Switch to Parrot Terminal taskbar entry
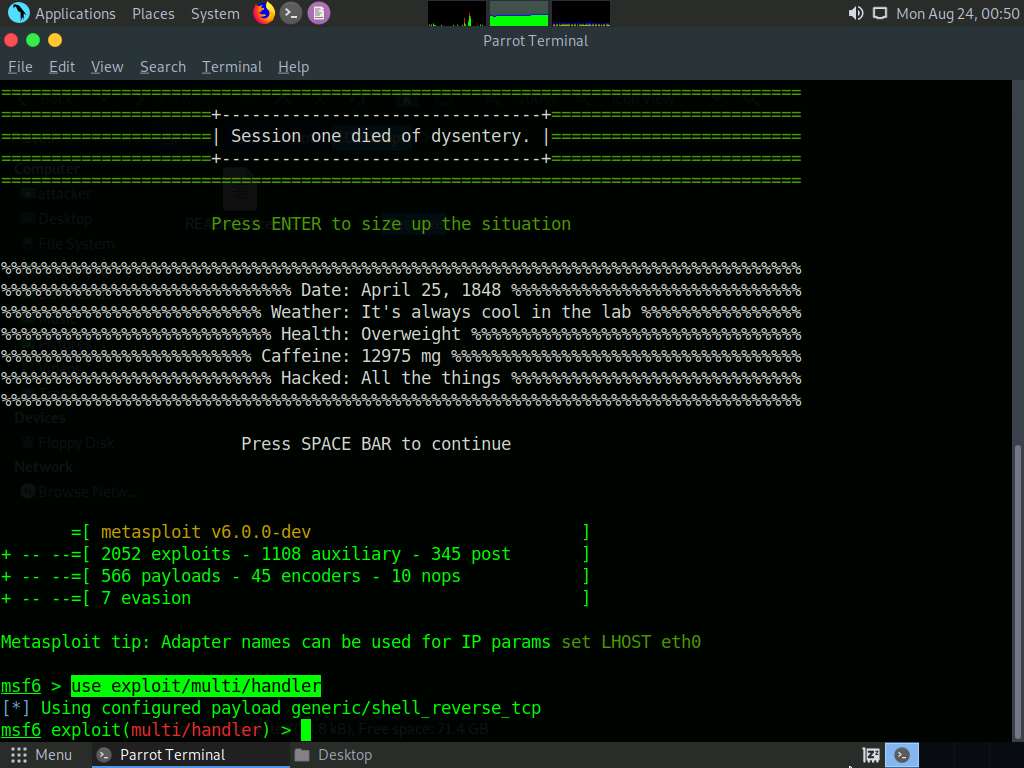Viewport: 1024px width, 768px height. pyautogui.click(x=189, y=755)
